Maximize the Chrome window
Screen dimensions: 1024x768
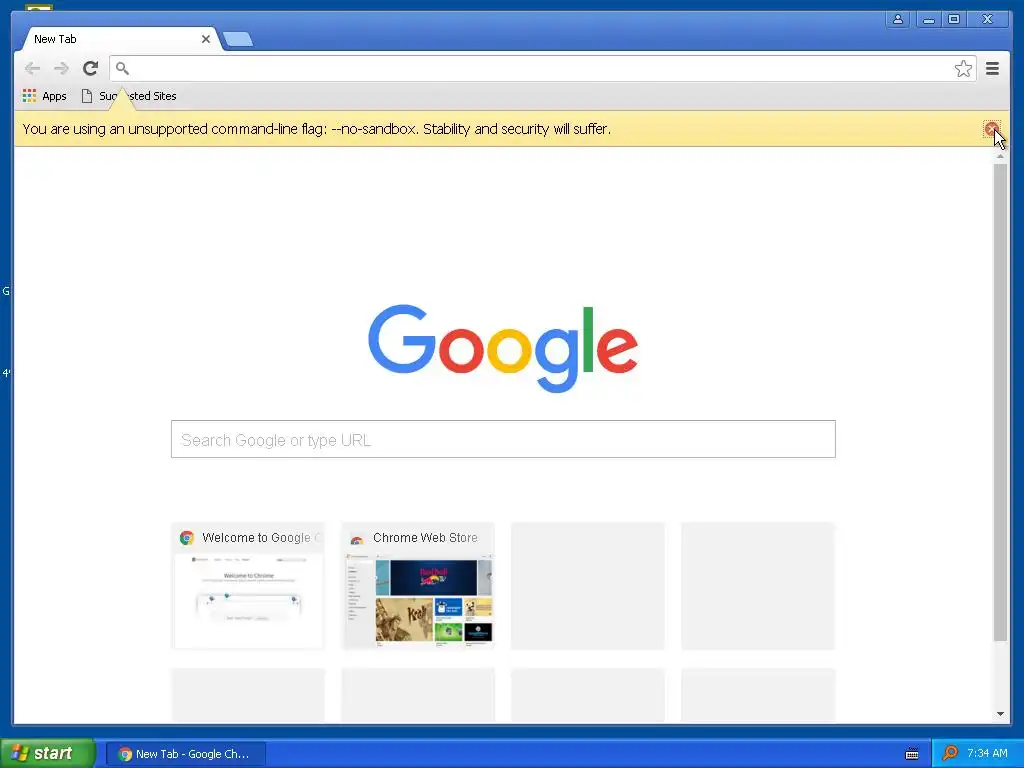click(953, 20)
